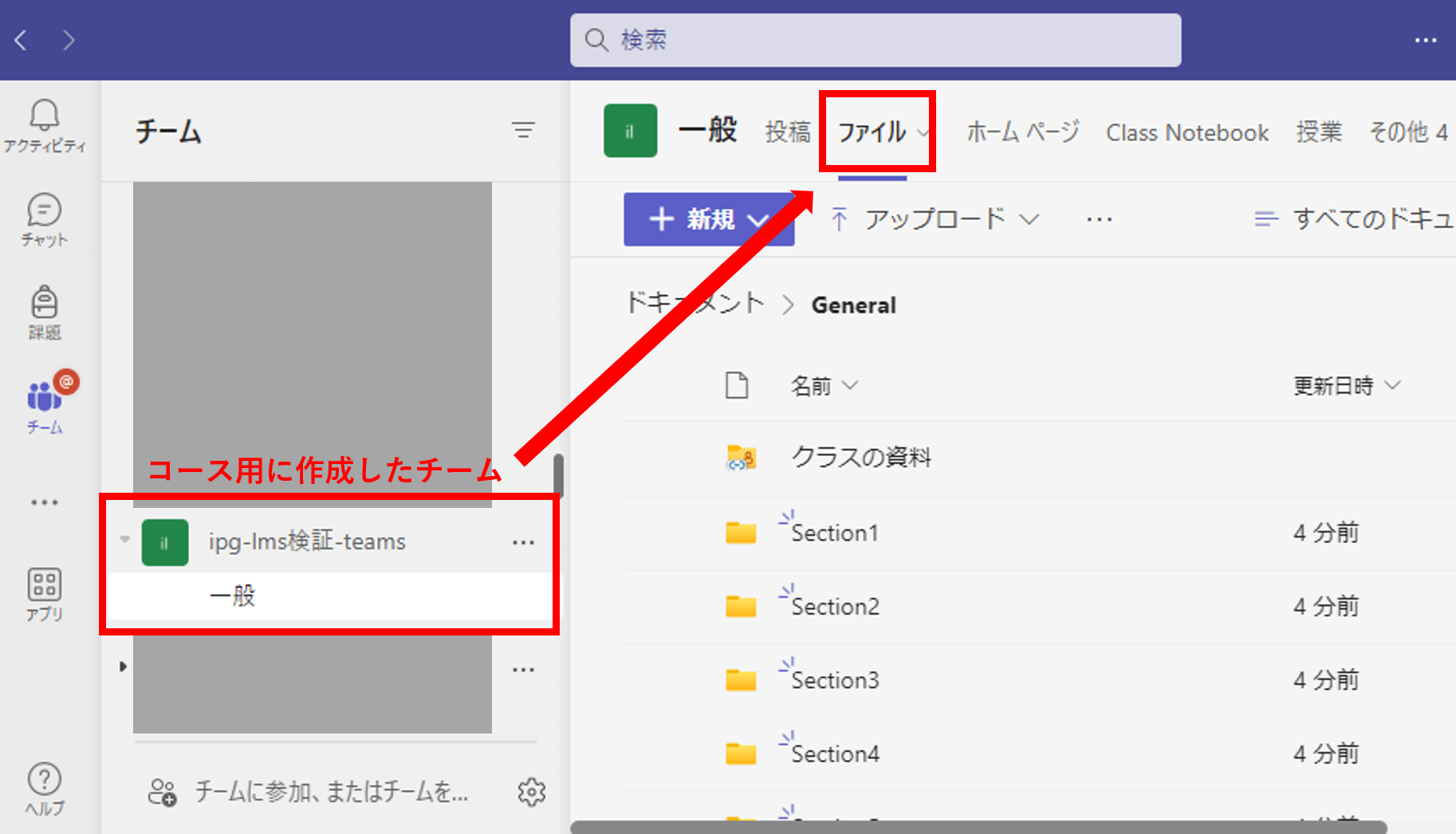
Task: Open manage teams gear icon
Action: [x=532, y=792]
